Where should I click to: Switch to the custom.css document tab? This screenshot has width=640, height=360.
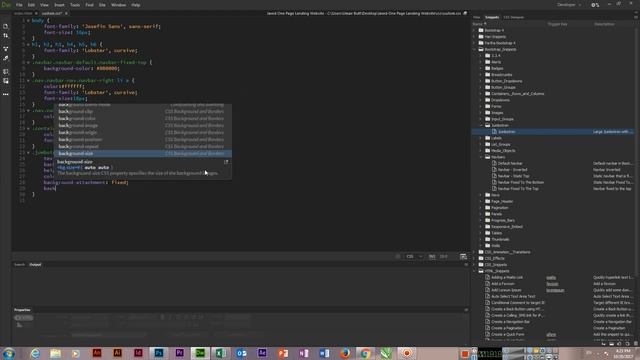point(52,13)
